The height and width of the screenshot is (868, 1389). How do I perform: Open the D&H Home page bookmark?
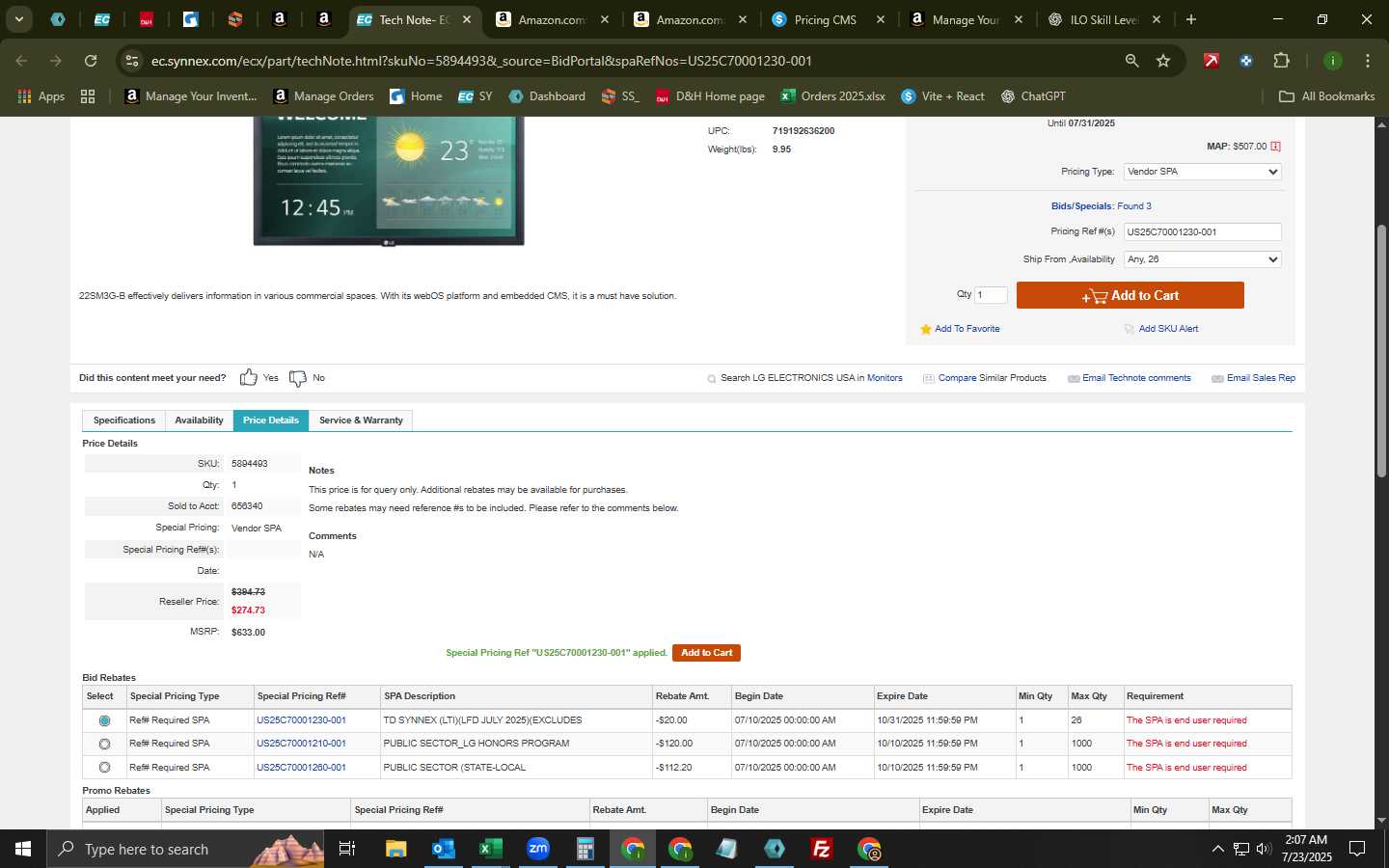pos(710,96)
